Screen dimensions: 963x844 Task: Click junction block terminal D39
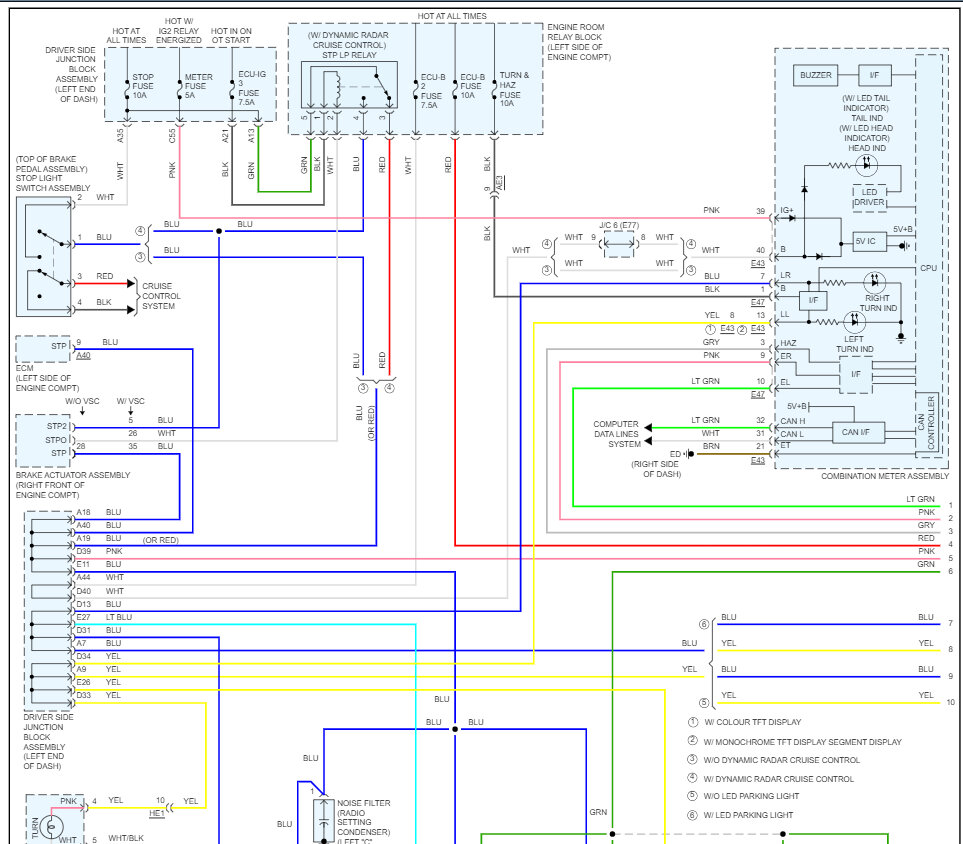(83, 551)
